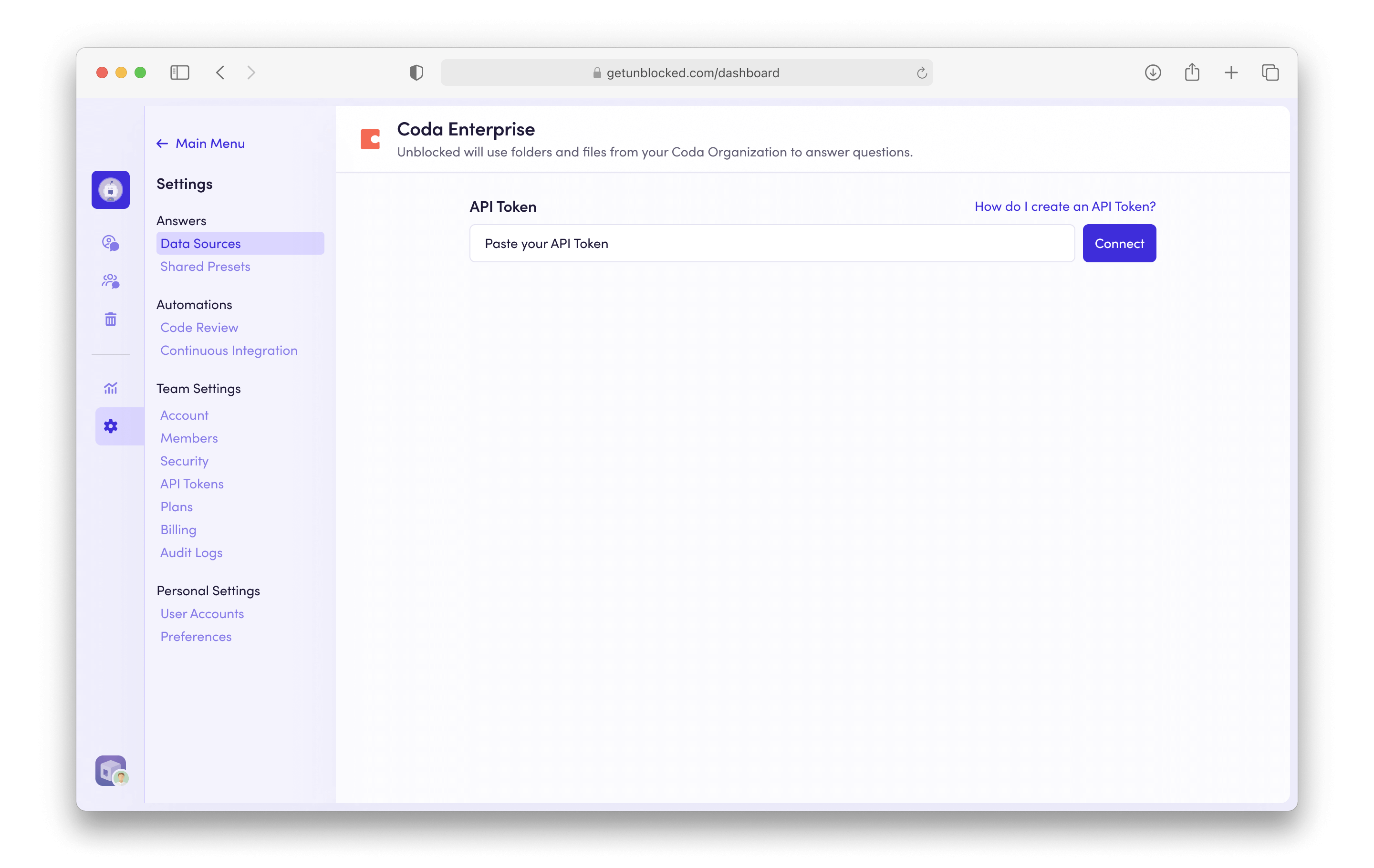Open the Shared Presets settings page
Viewport: 1374px width, 868px height.
coord(205,266)
